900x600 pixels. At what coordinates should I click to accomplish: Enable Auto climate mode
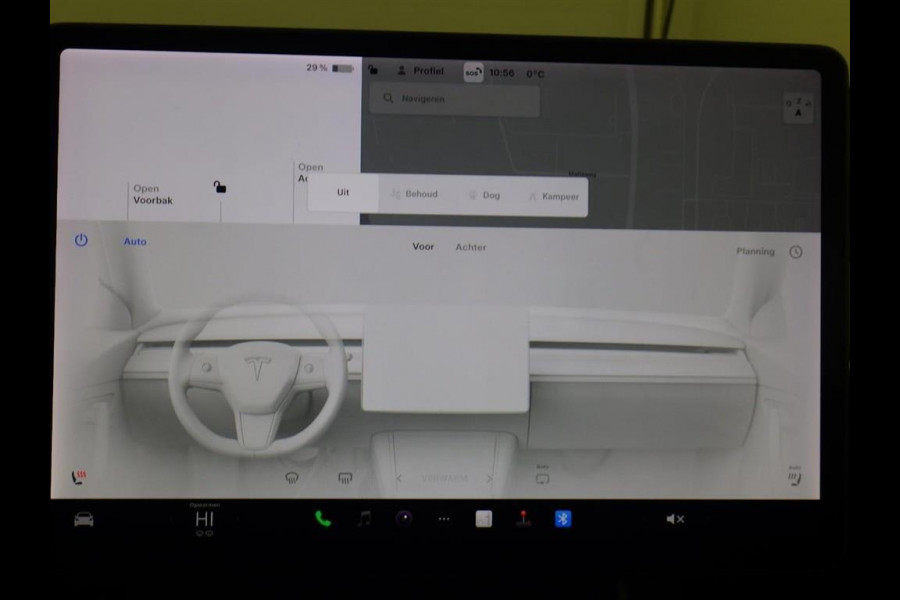point(134,241)
